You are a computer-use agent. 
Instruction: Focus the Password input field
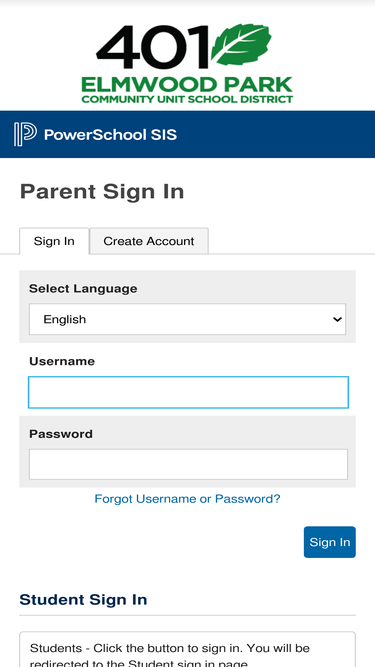coord(188,464)
